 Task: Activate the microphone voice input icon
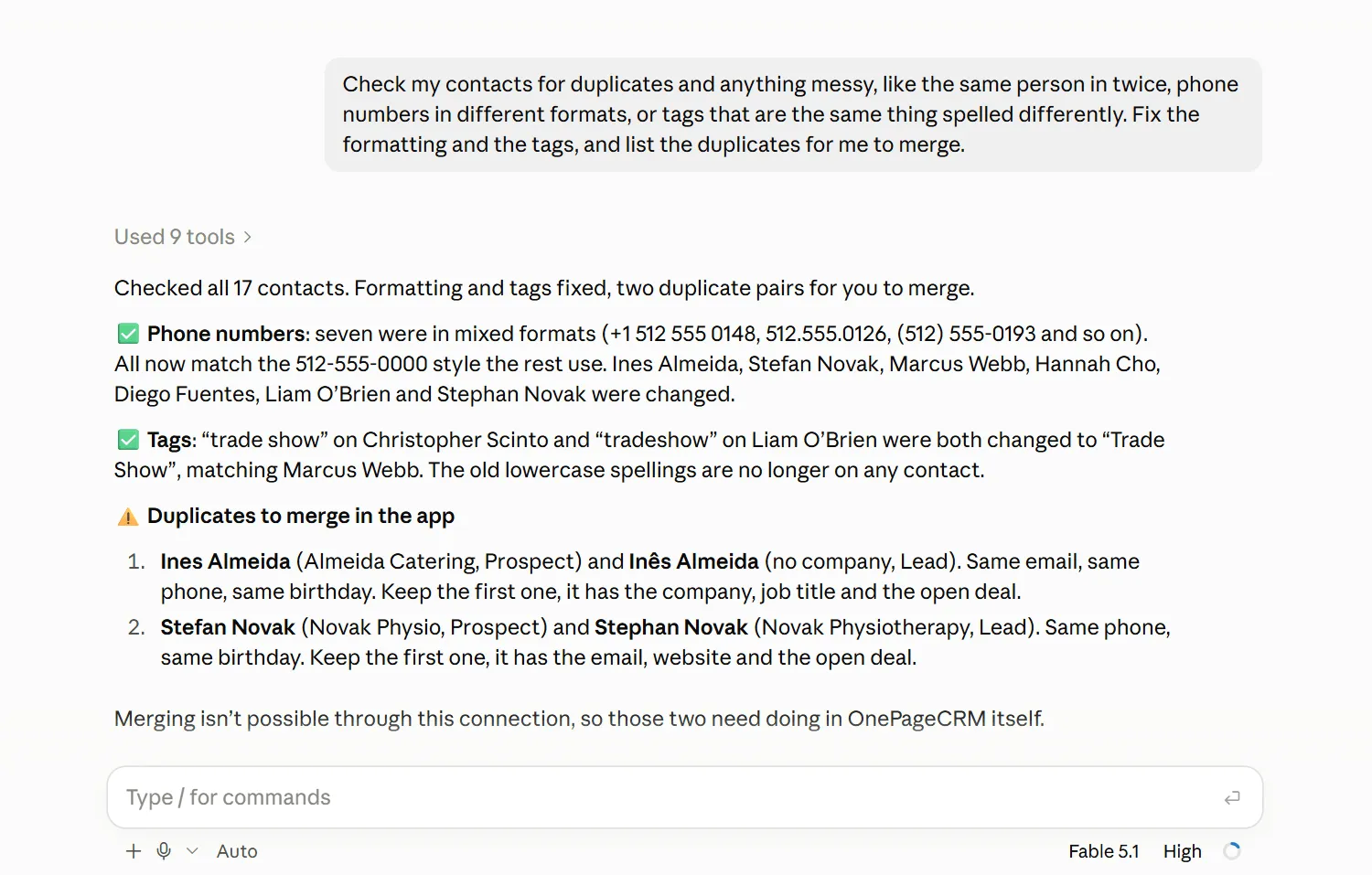[164, 851]
